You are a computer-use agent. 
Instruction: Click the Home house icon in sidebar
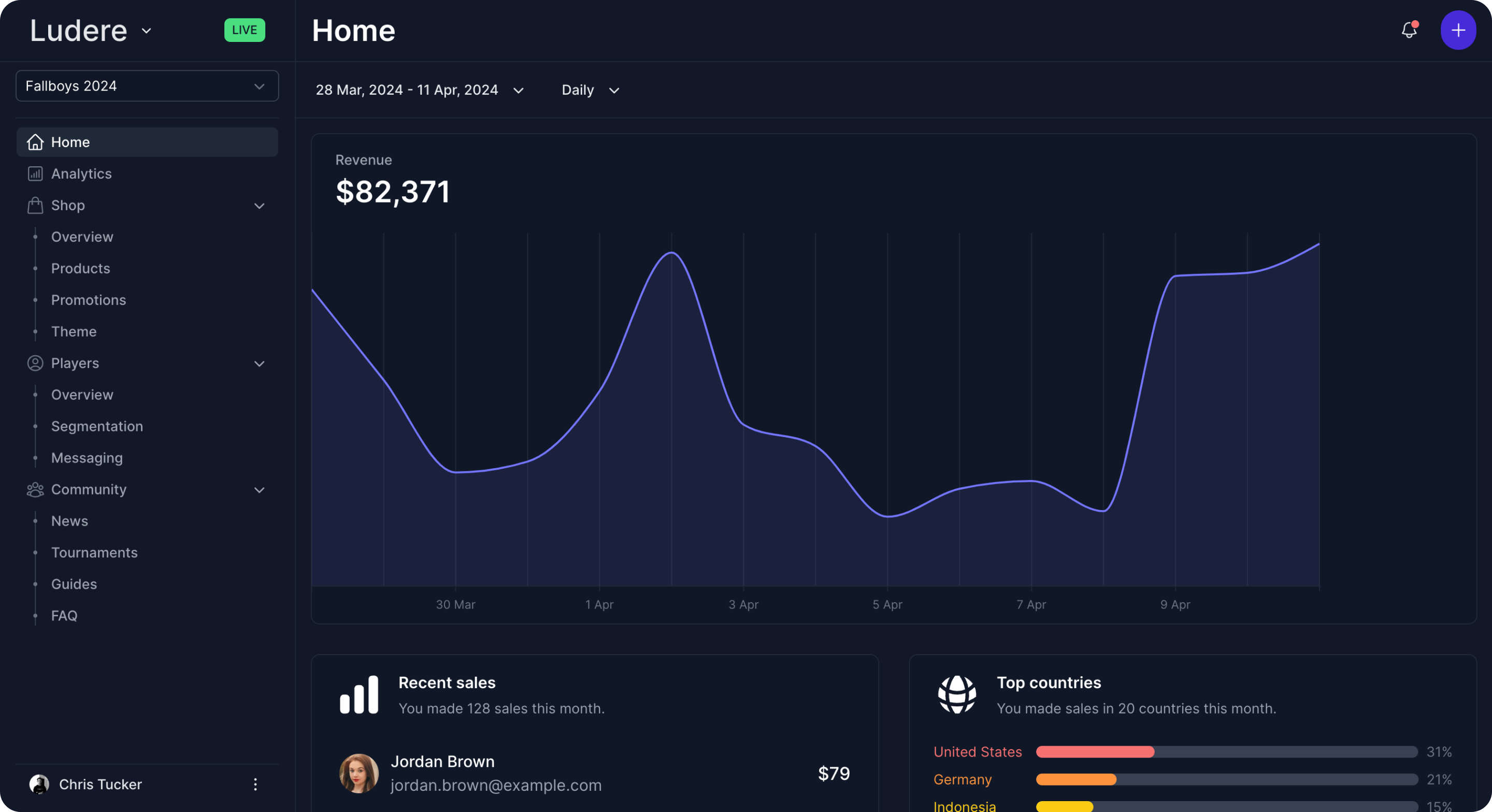[35, 142]
